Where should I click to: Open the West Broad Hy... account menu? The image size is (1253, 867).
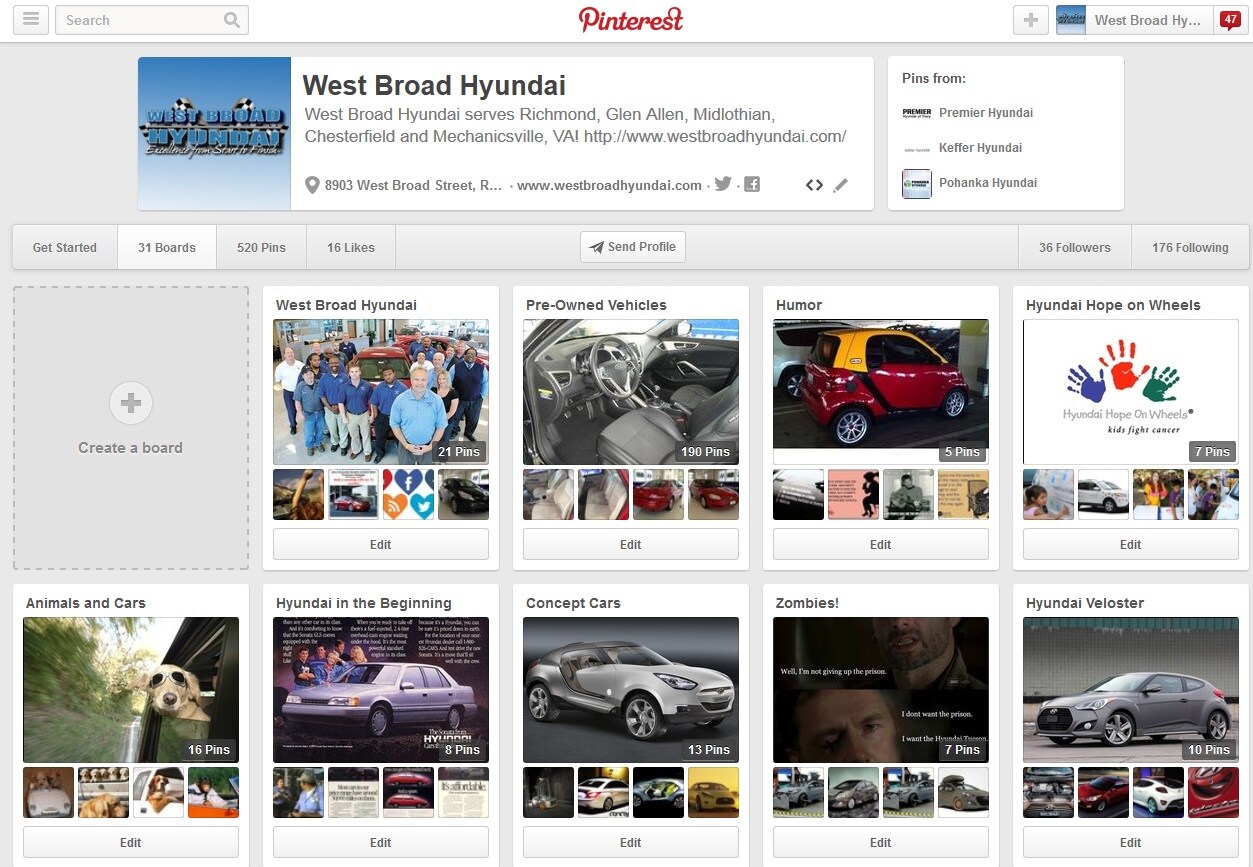click(1148, 20)
